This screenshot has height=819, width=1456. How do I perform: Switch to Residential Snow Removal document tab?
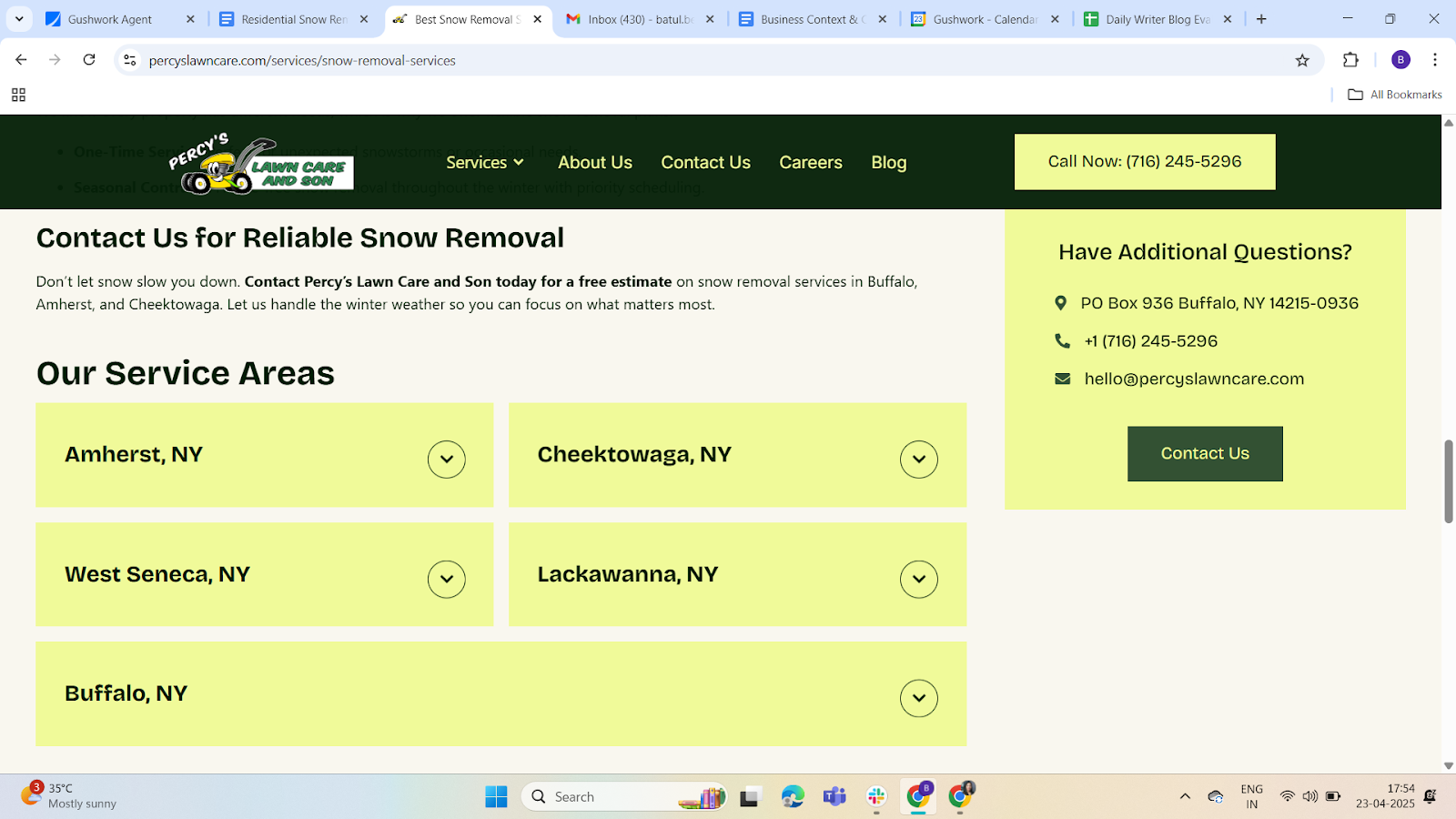tap(294, 19)
